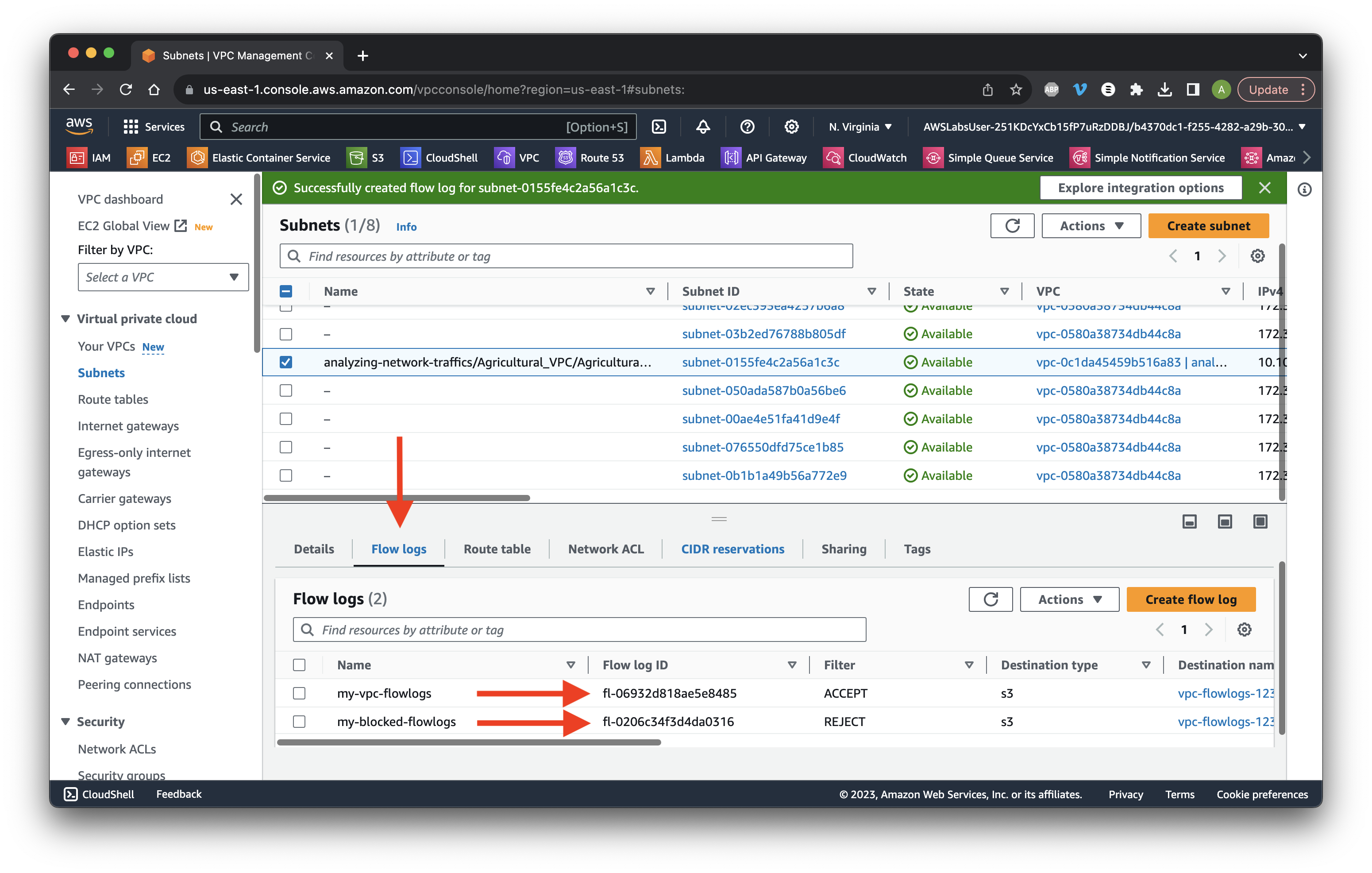Click the Find subnets search field
The image size is (1372, 873).
[566, 256]
